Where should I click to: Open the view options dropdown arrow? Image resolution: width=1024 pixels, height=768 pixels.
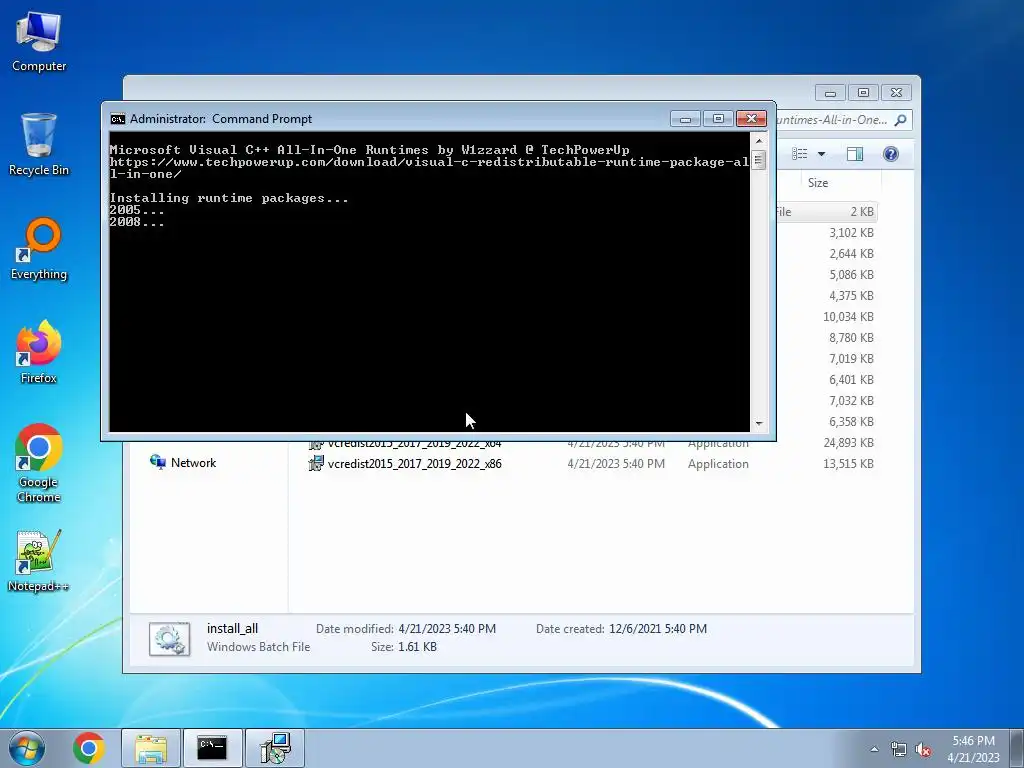[x=822, y=154]
